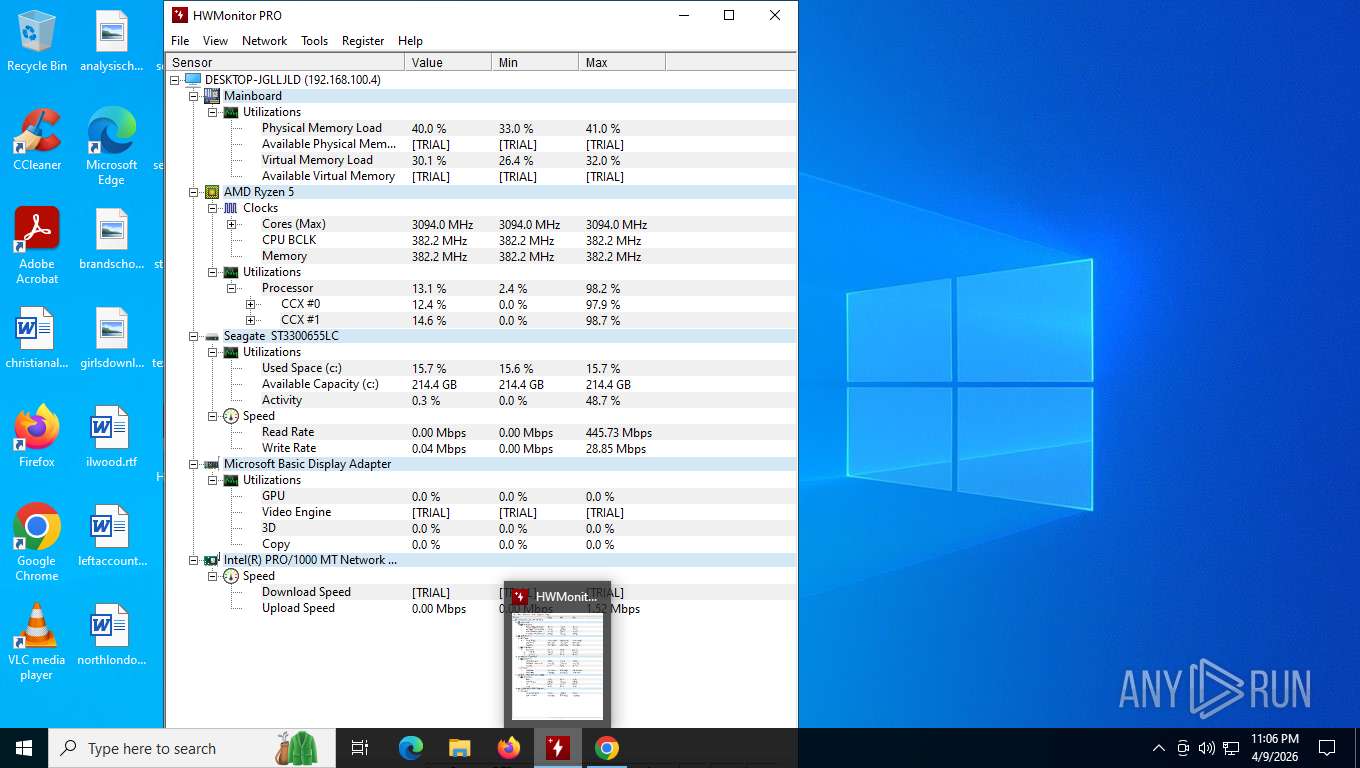Open the File menu

point(180,41)
